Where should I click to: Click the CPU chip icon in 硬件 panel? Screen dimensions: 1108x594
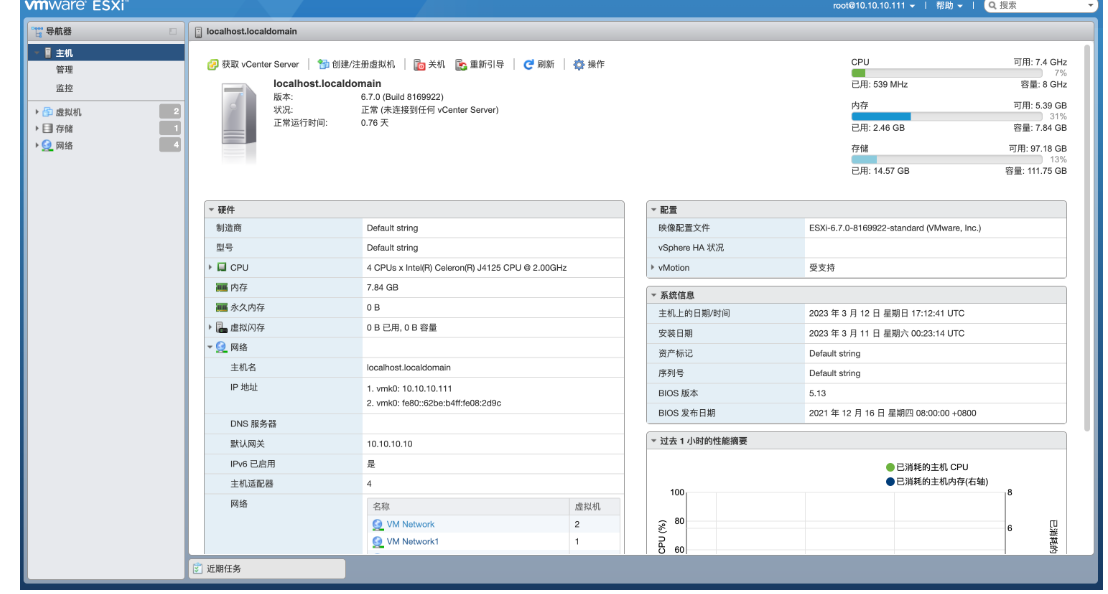coord(222,268)
